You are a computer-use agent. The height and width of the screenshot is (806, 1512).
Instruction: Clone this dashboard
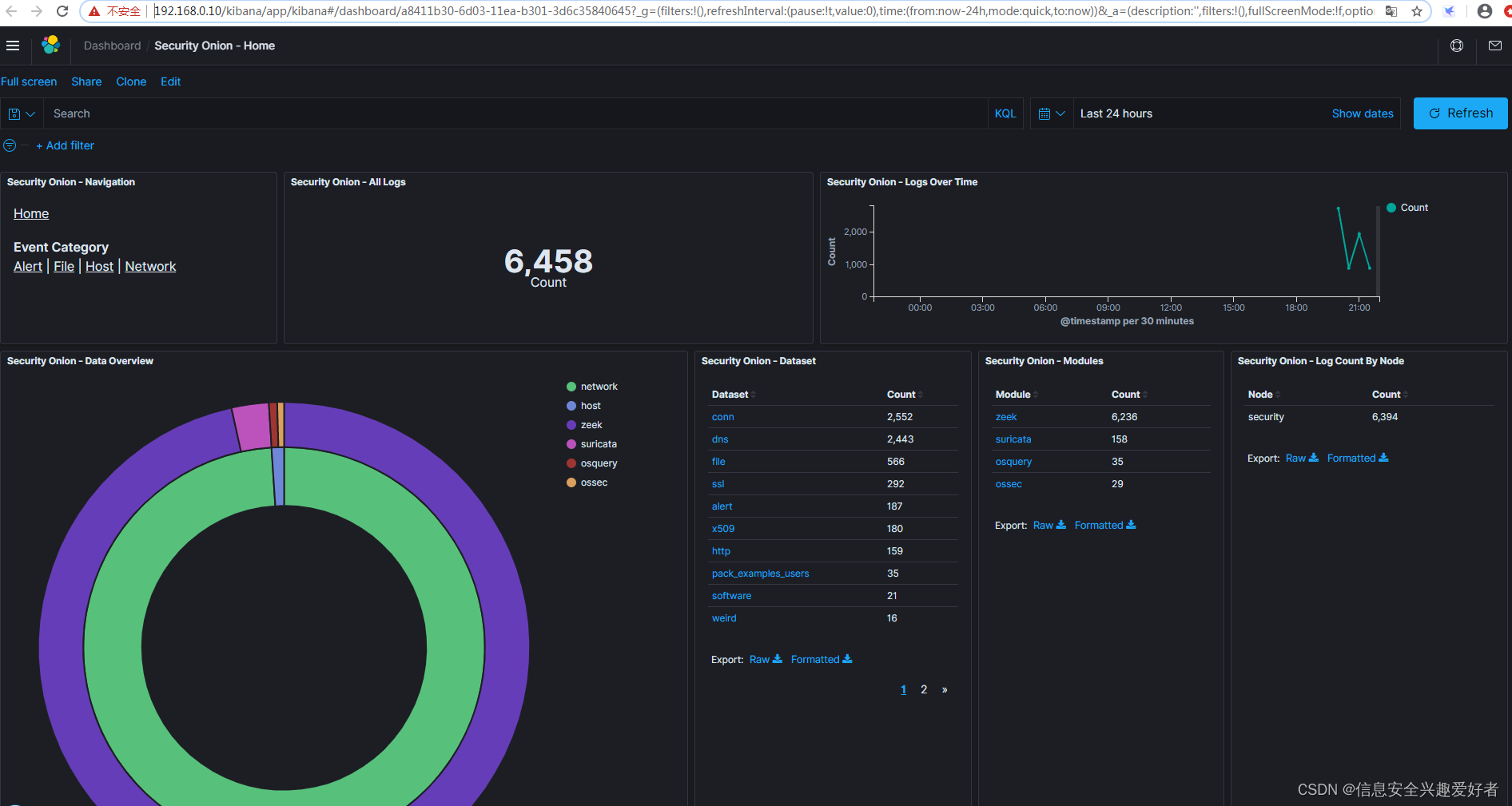(131, 81)
